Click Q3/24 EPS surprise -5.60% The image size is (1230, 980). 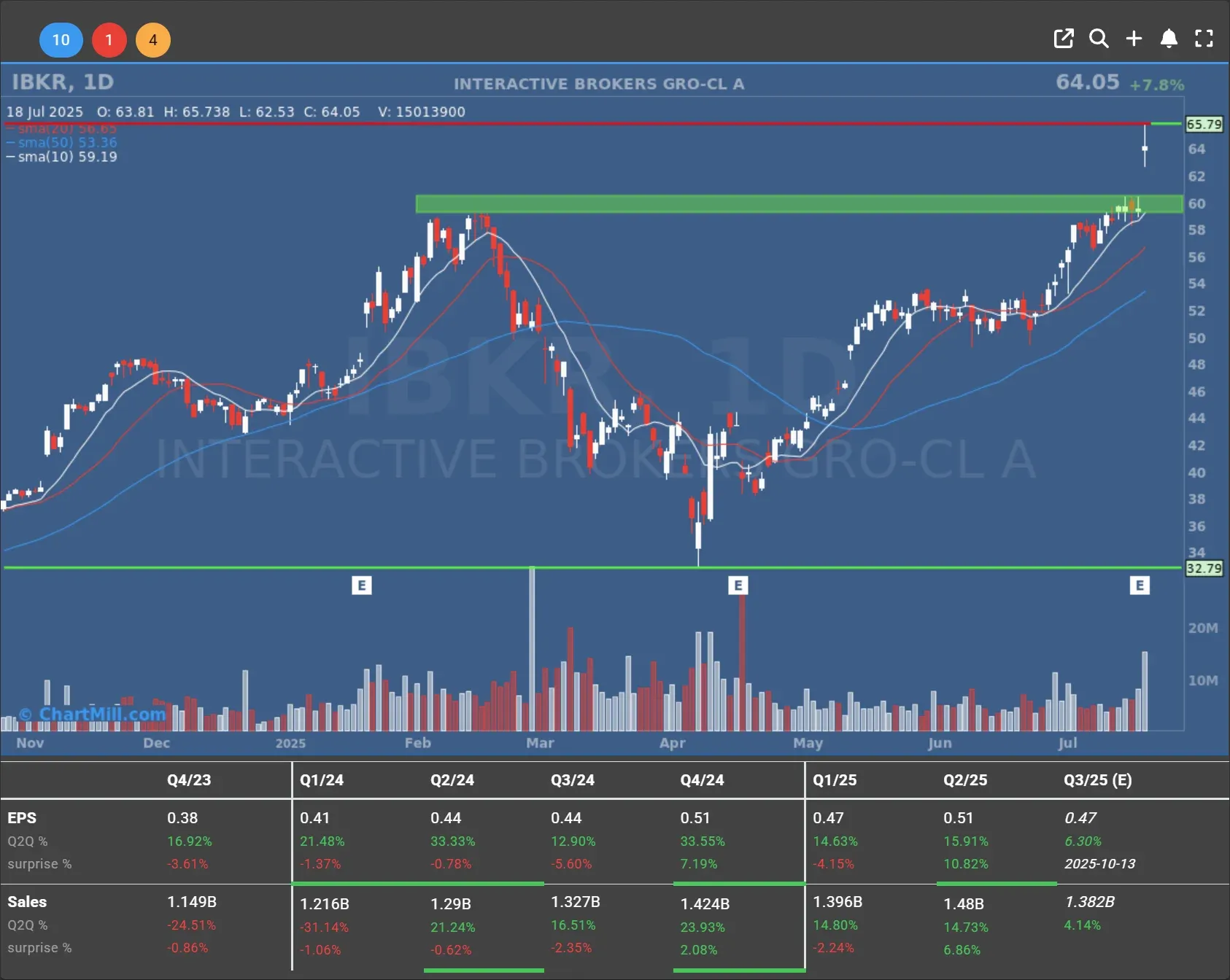pos(572,864)
